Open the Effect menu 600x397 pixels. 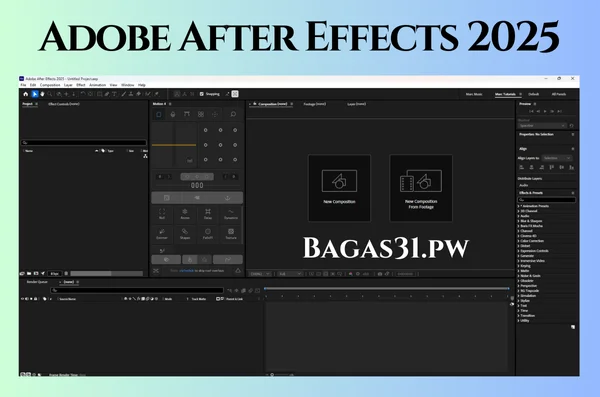coord(81,85)
